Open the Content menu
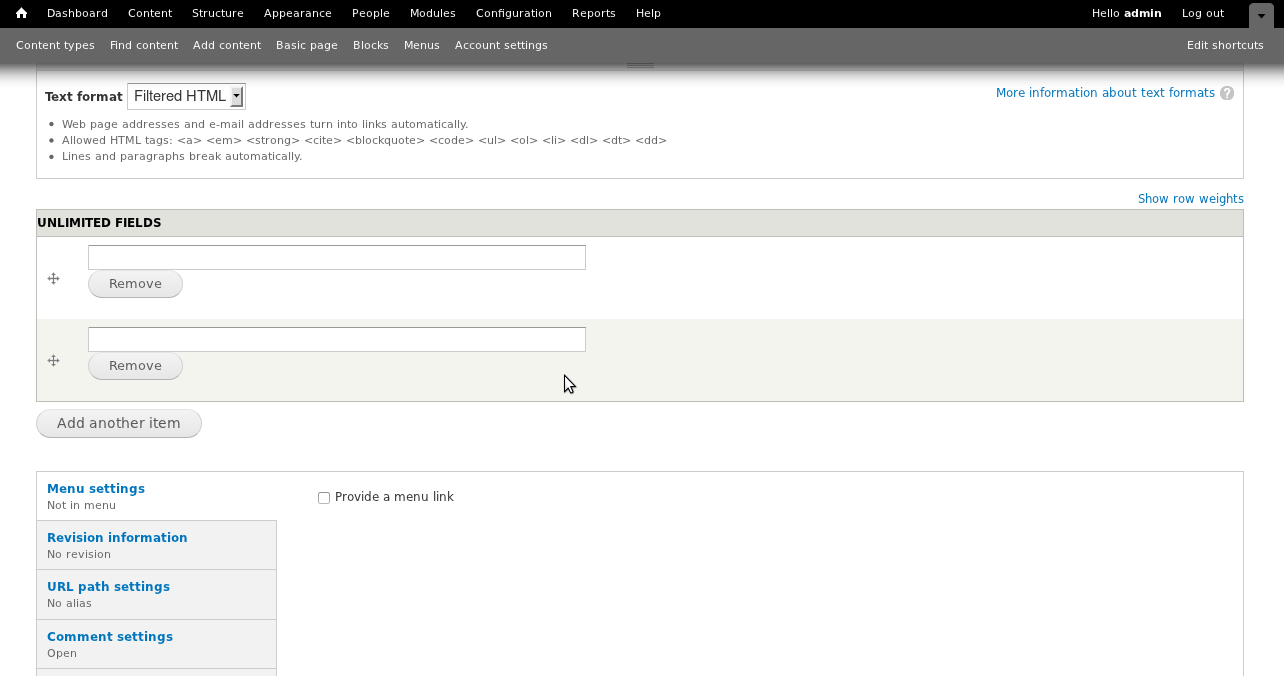This screenshot has height=676, width=1284. point(150,13)
